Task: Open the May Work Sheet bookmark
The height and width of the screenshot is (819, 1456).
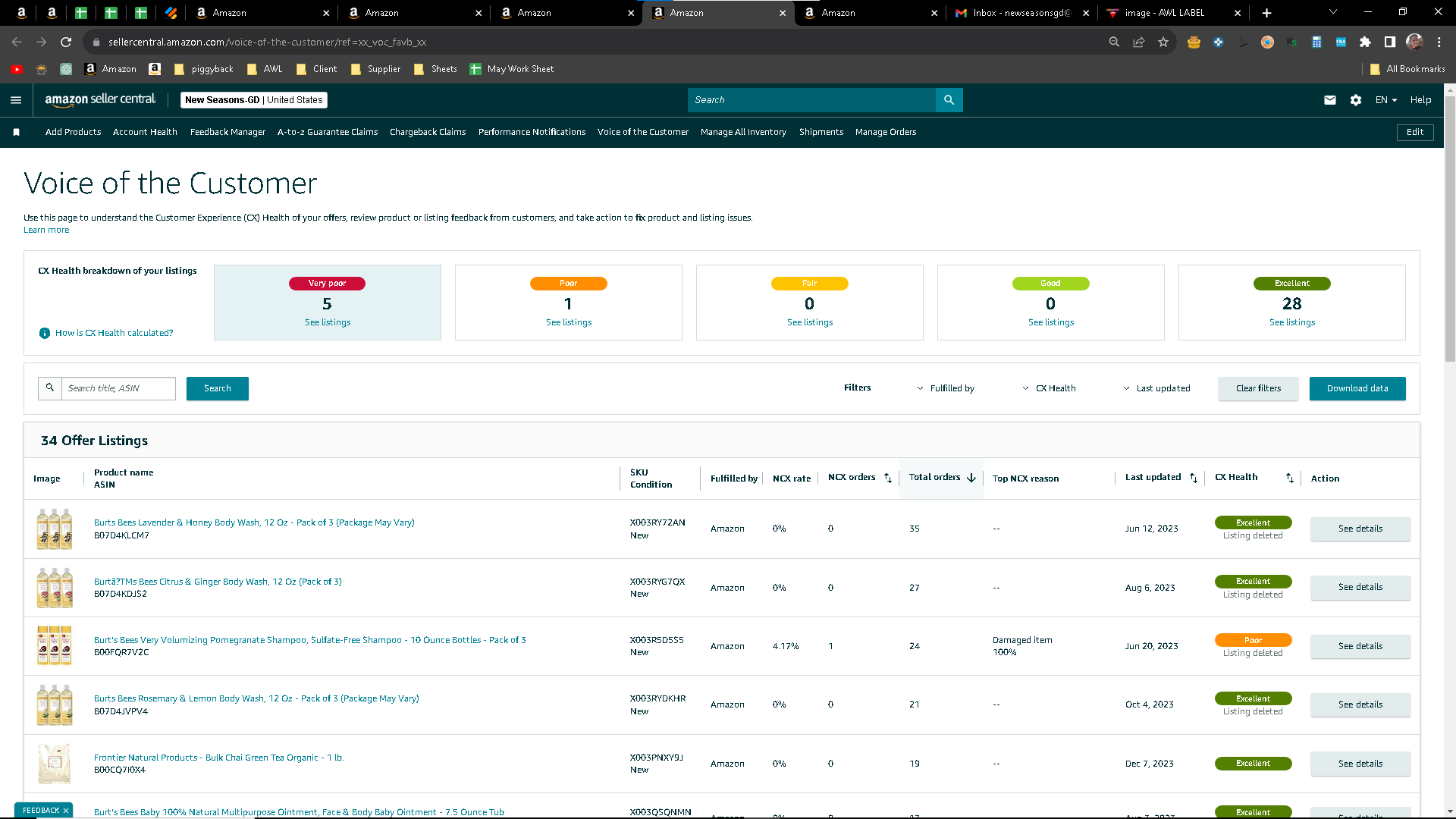Action: coord(512,69)
